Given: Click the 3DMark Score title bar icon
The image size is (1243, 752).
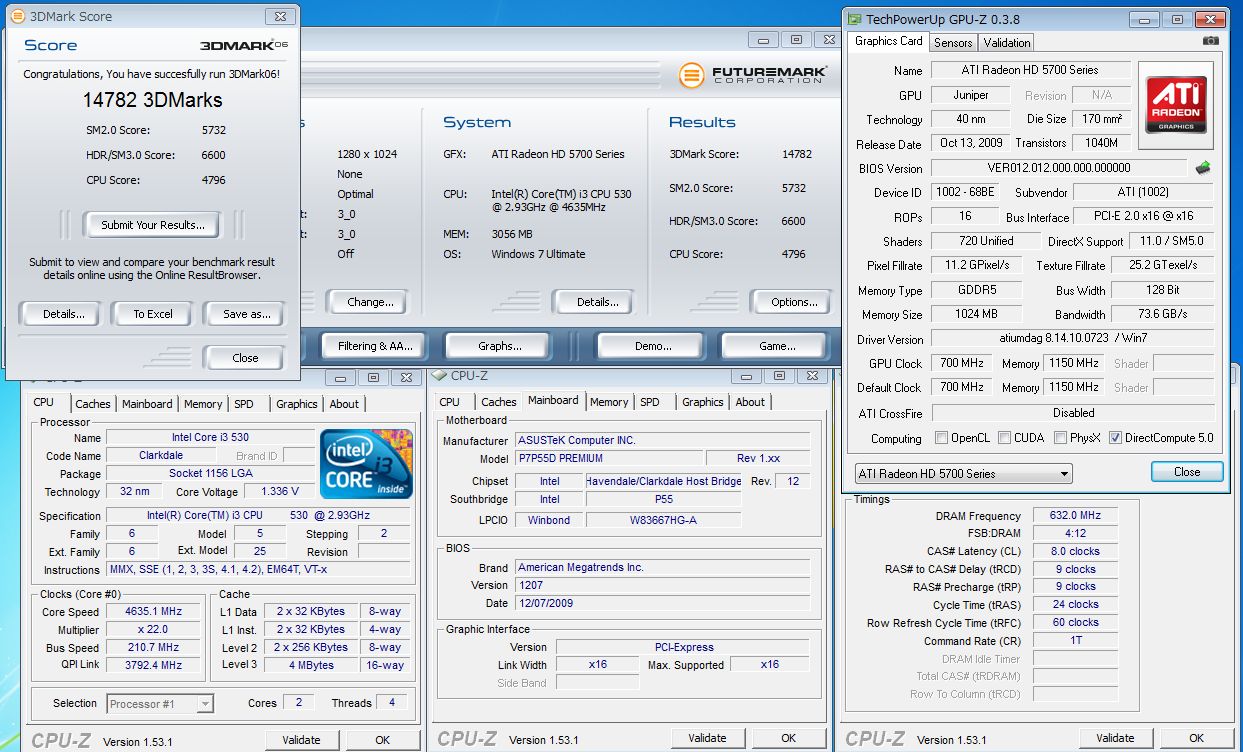Looking at the screenshot, I should pyautogui.click(x=17, y=16).
